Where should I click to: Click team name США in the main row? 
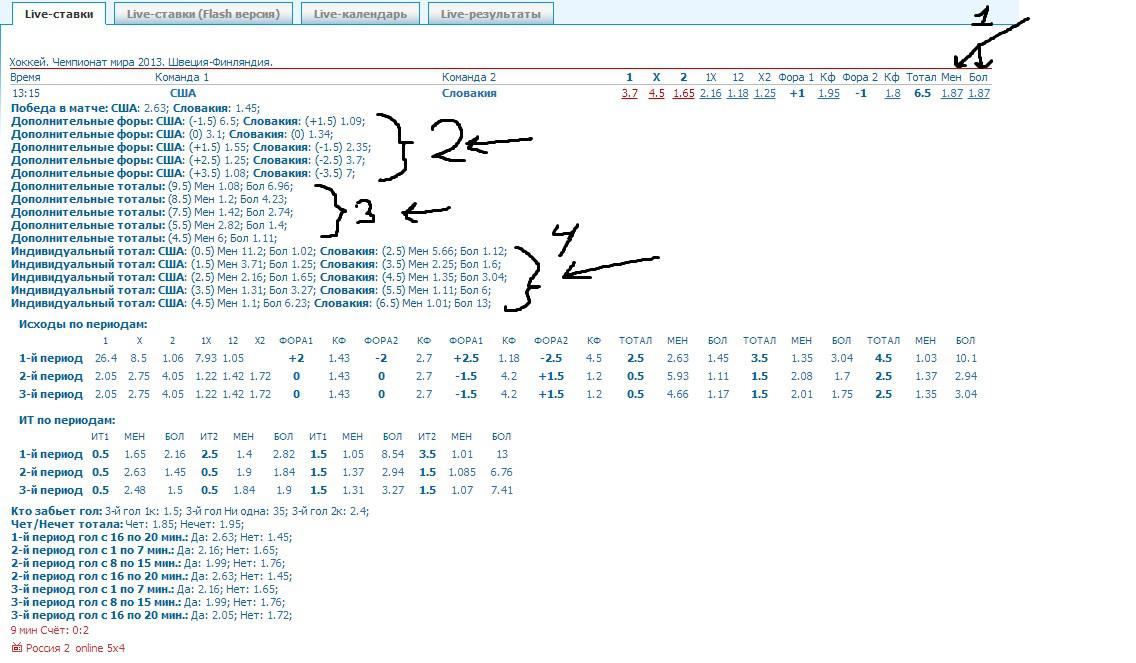pyautogui.click(x=183, y=93)
